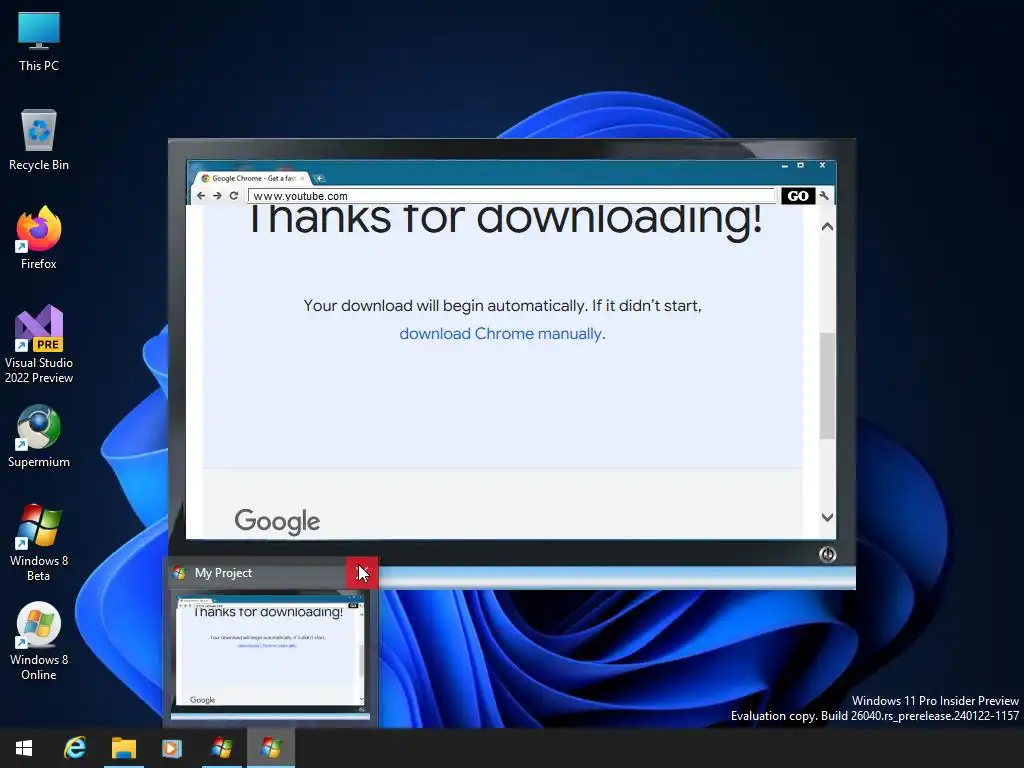
Task: Open Internet Explorer from taskbar
Action: (x=75, y=748)
